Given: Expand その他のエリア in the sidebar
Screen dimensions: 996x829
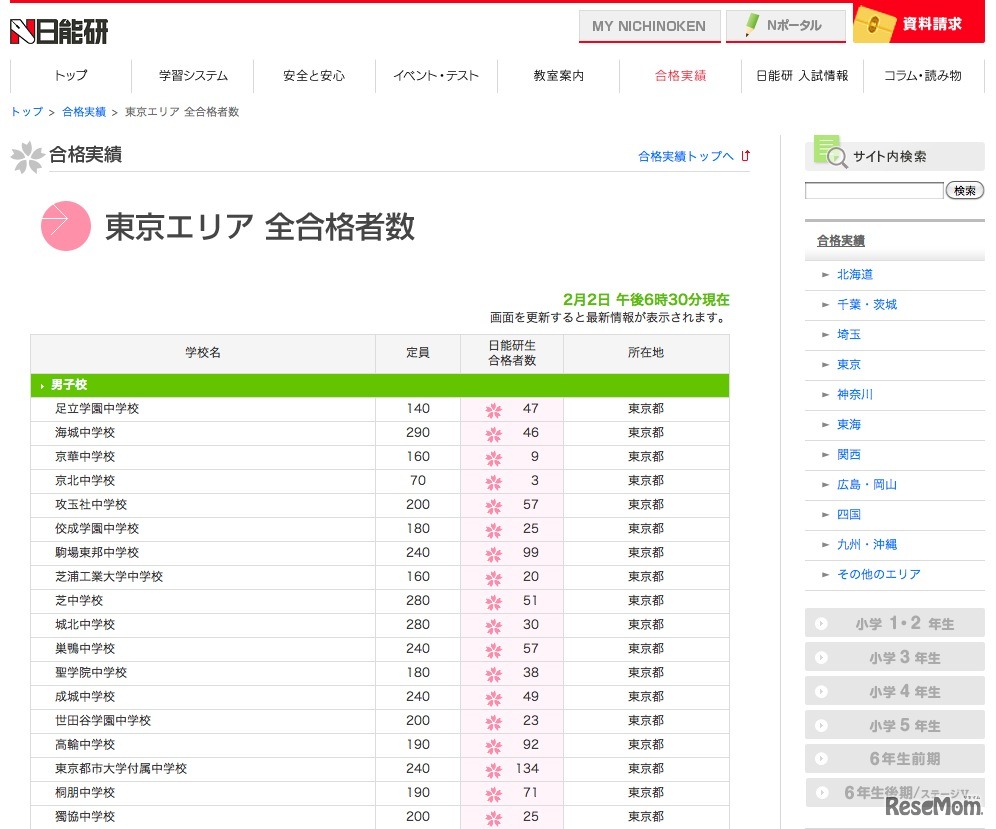Looking at the screenshot, I should (881, 573).
